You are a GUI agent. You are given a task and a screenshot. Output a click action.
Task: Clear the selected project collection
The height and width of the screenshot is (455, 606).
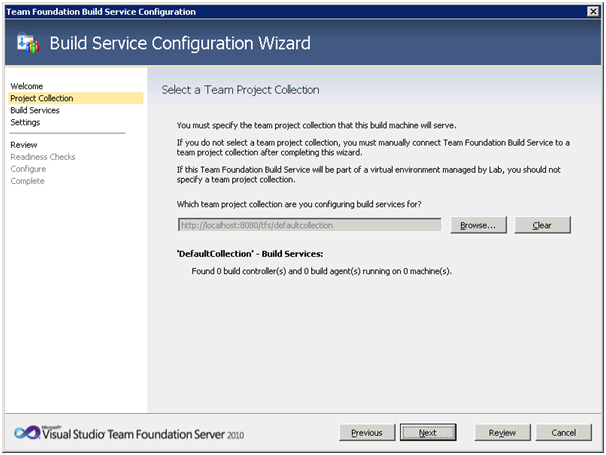tap(542, 225)
